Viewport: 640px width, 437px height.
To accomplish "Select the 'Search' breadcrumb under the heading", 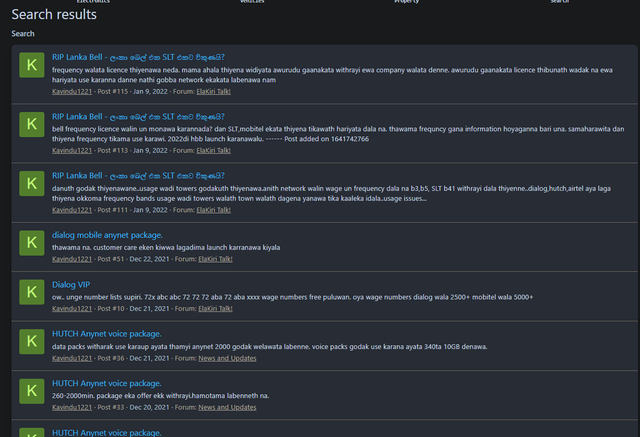I will pos(23,34).
